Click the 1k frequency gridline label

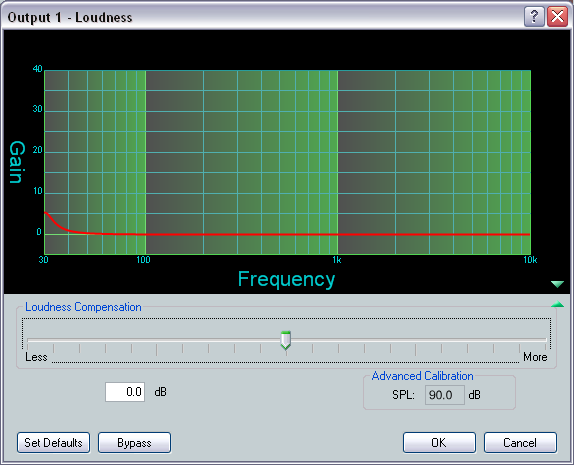click(337, 260)
